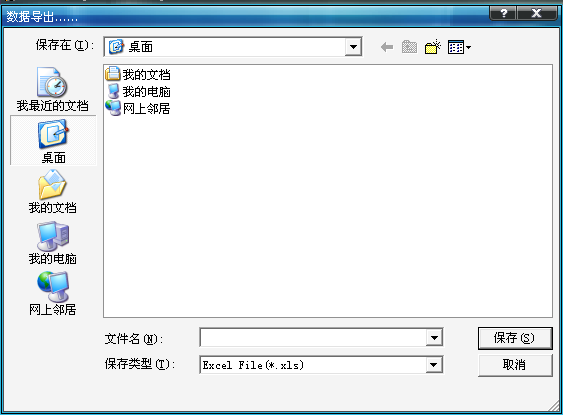Expand the 保存类型 file type dropdown
Image resolution: width=563 pixels, height=415 pixels.
pos(434,365)
